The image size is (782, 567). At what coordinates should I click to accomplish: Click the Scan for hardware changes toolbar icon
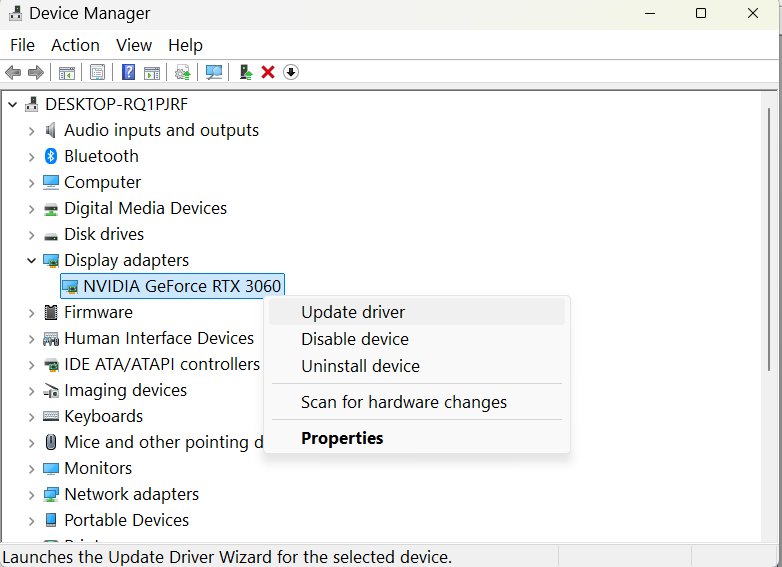coord(213,72)
